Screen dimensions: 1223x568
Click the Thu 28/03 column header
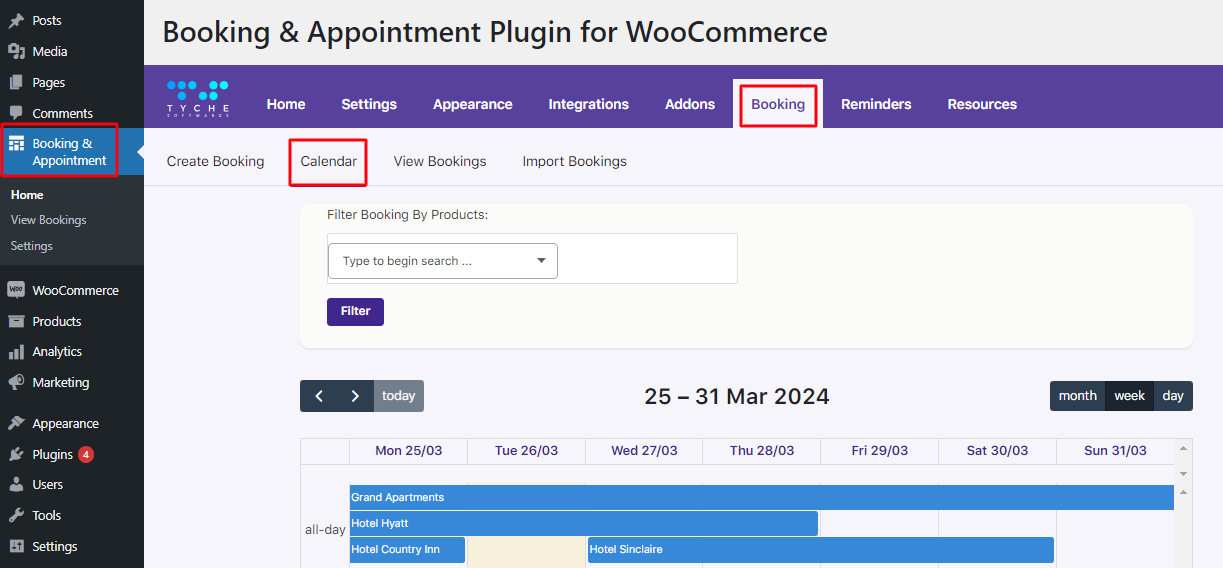click(762, 451)
